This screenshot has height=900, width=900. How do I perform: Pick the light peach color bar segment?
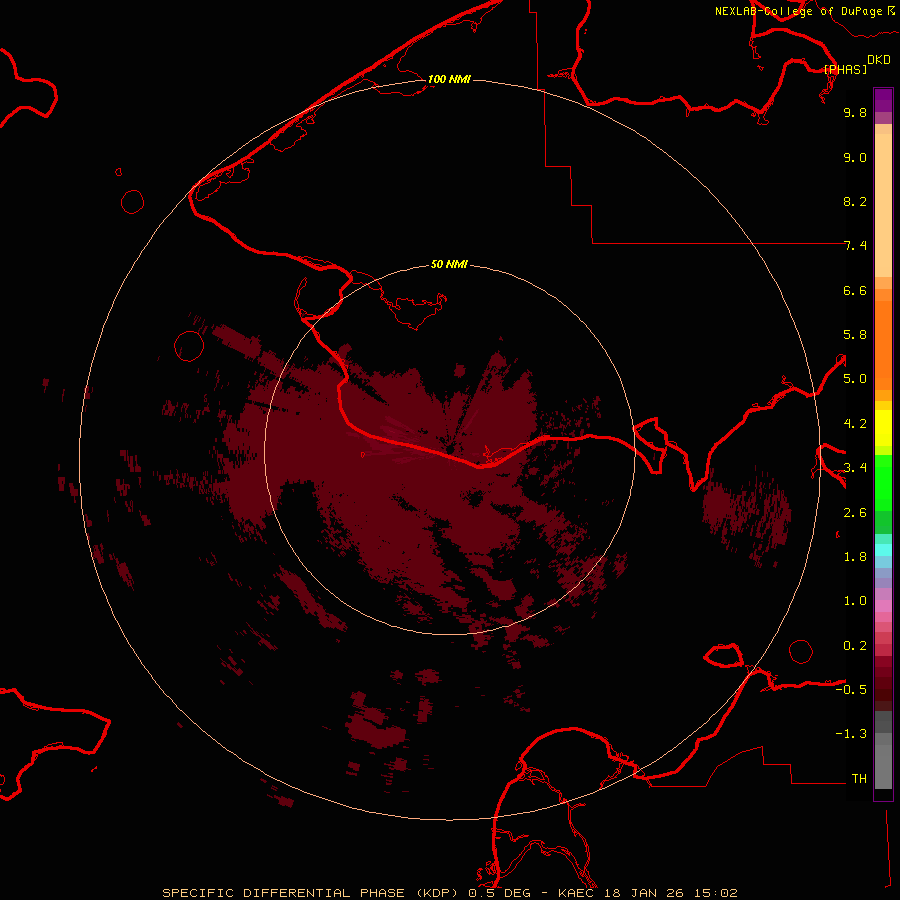click(883, 205)
